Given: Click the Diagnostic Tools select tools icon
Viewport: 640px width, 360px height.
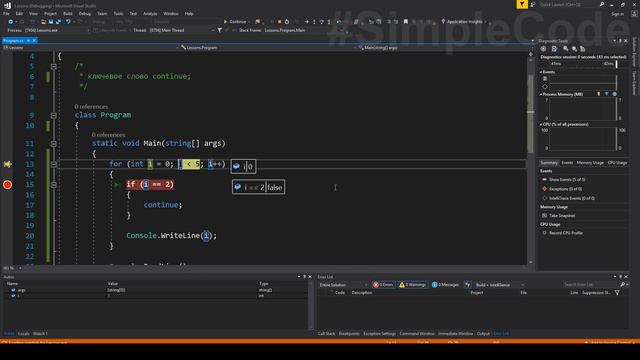Looking at the screenshot, I should pos(554,49).
